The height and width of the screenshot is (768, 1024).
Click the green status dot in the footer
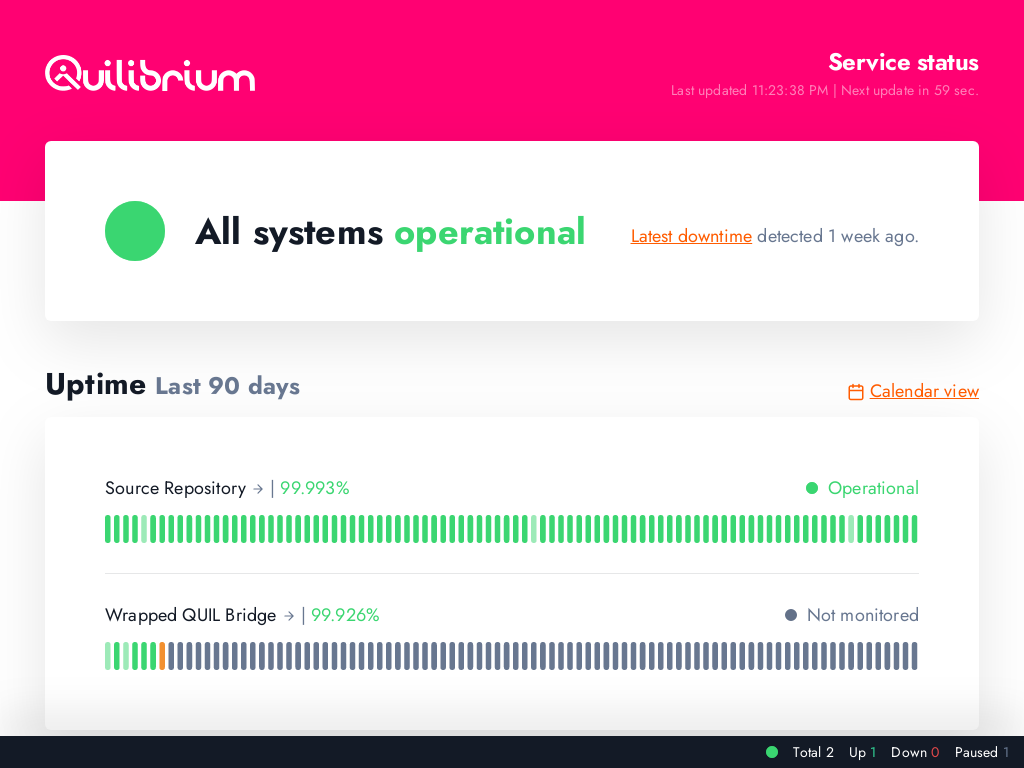[x=772, y=752]
